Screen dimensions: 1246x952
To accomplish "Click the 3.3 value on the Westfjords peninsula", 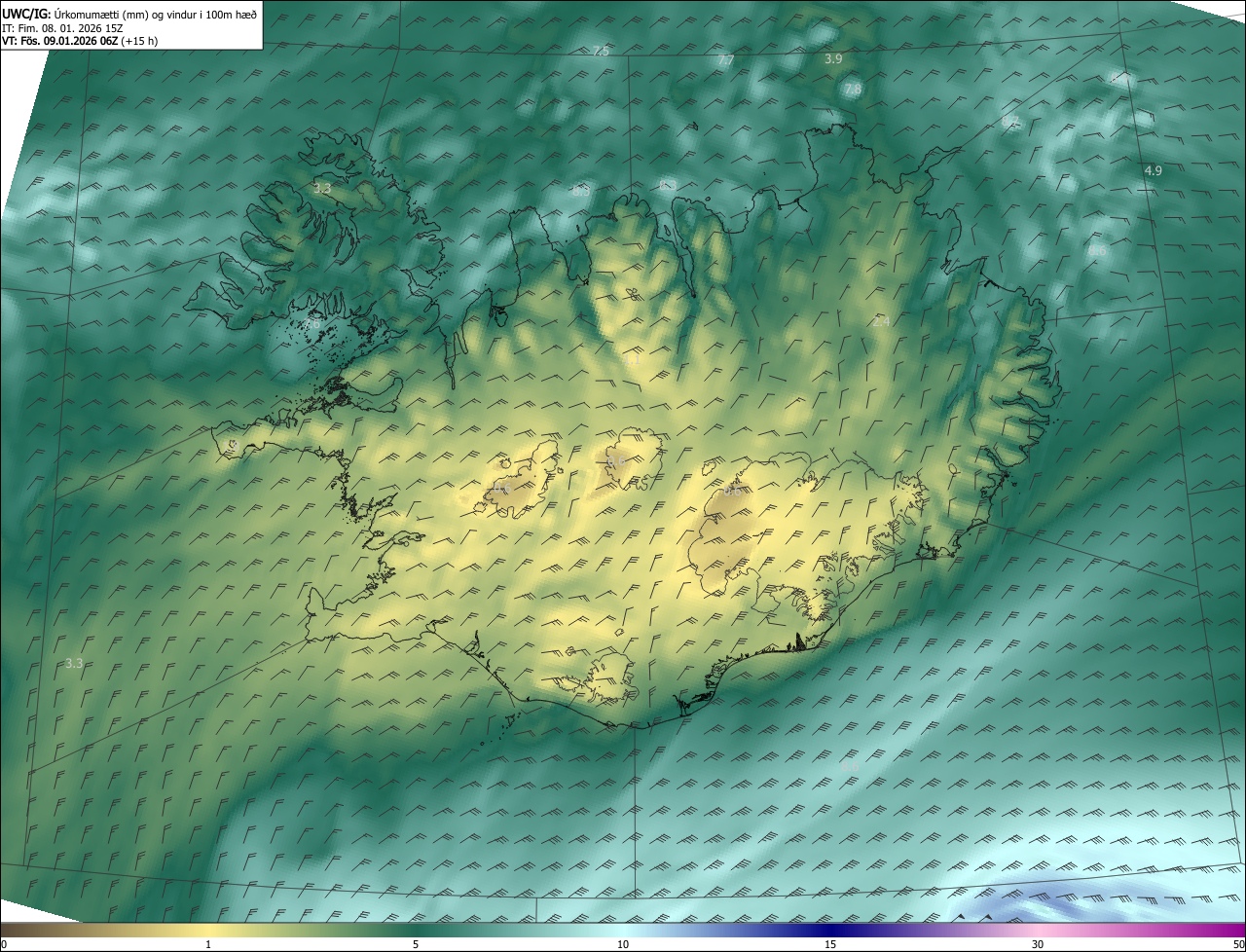I will 322,188.
